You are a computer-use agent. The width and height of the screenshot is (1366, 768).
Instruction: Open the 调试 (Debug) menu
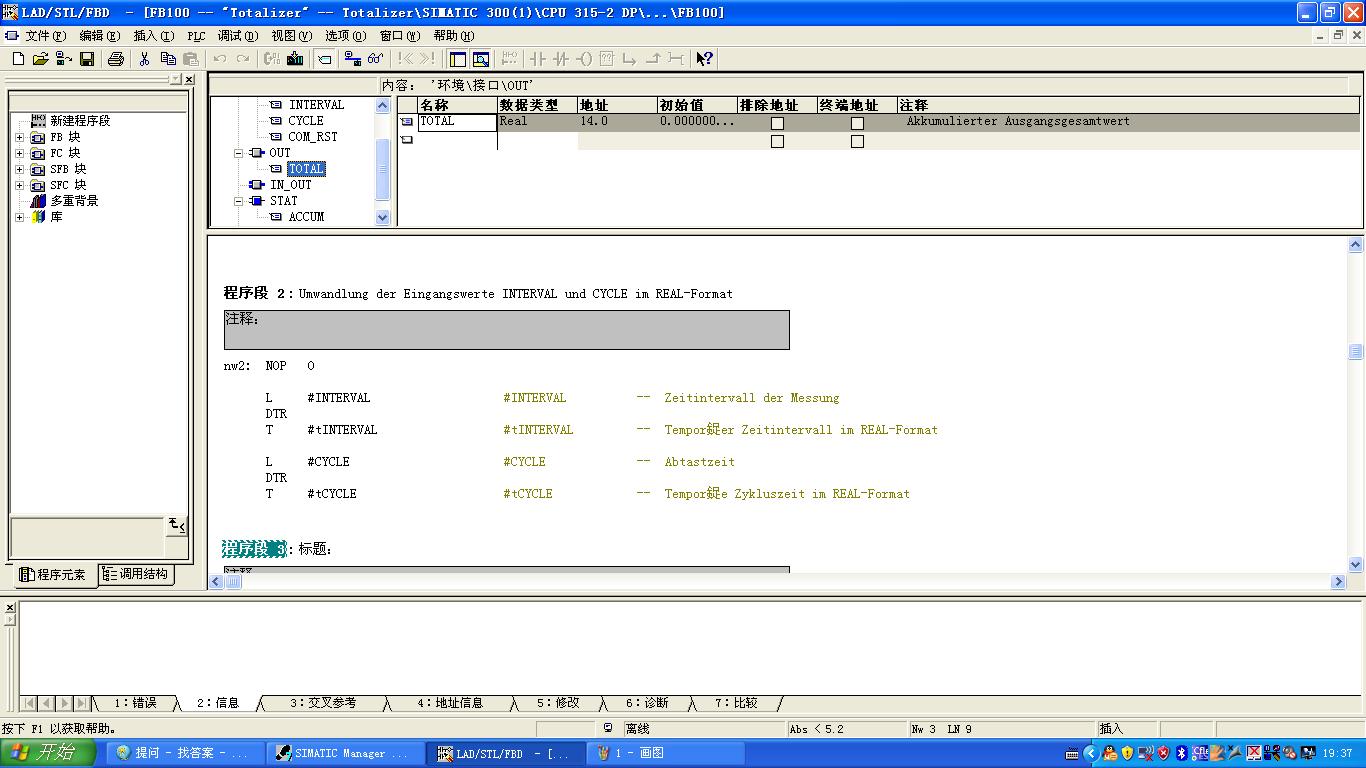(x=238, y=36)
